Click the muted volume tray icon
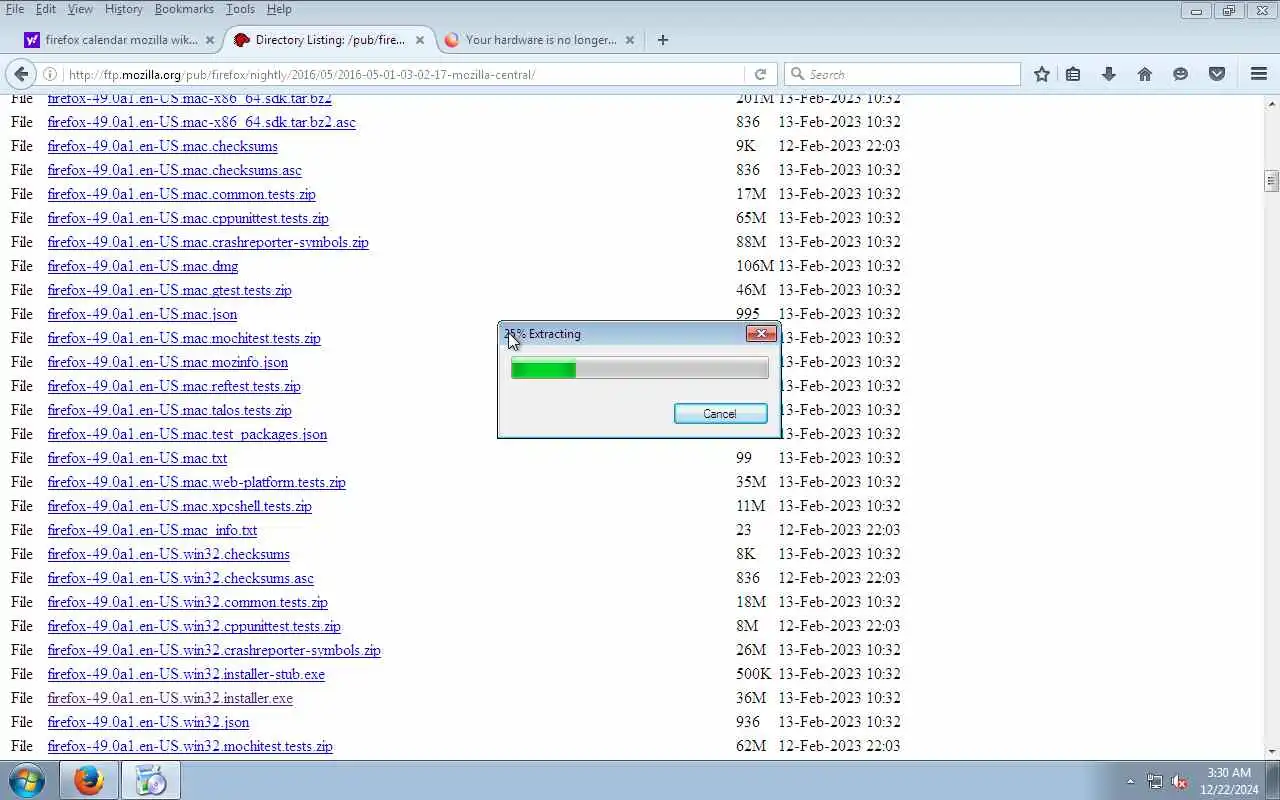This screenshot has width=1280, height=800. coord(1179,781)
